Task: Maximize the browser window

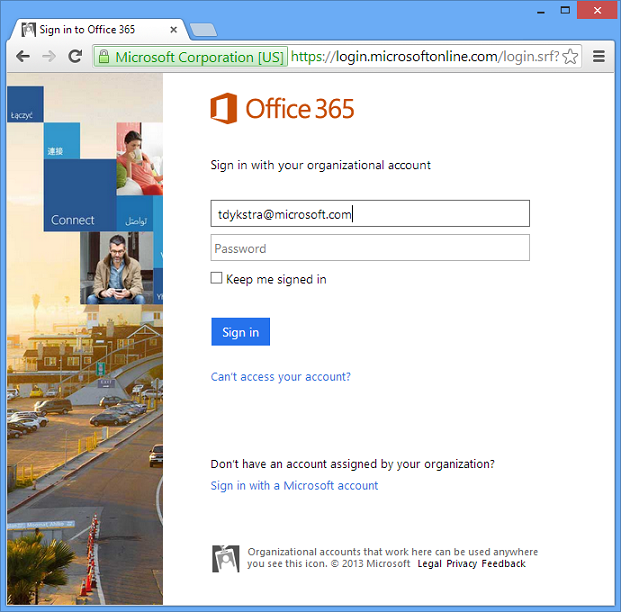Action: (565, 10)
